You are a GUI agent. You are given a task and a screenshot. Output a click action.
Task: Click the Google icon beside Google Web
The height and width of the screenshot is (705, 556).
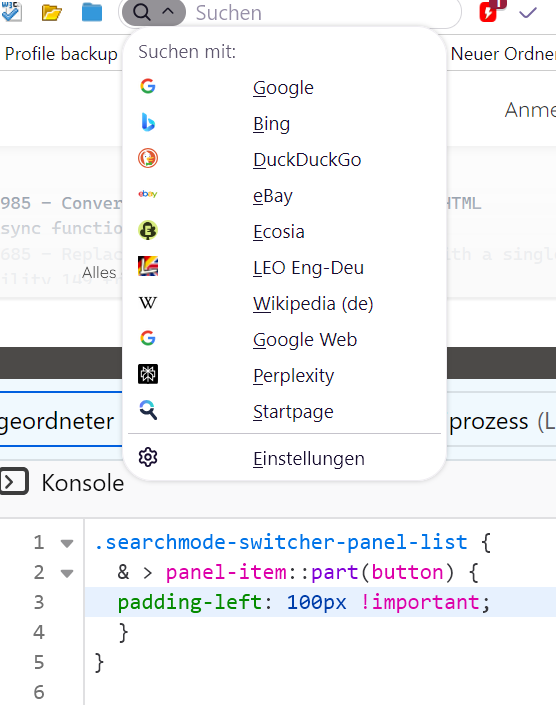(x=148, y=338)
